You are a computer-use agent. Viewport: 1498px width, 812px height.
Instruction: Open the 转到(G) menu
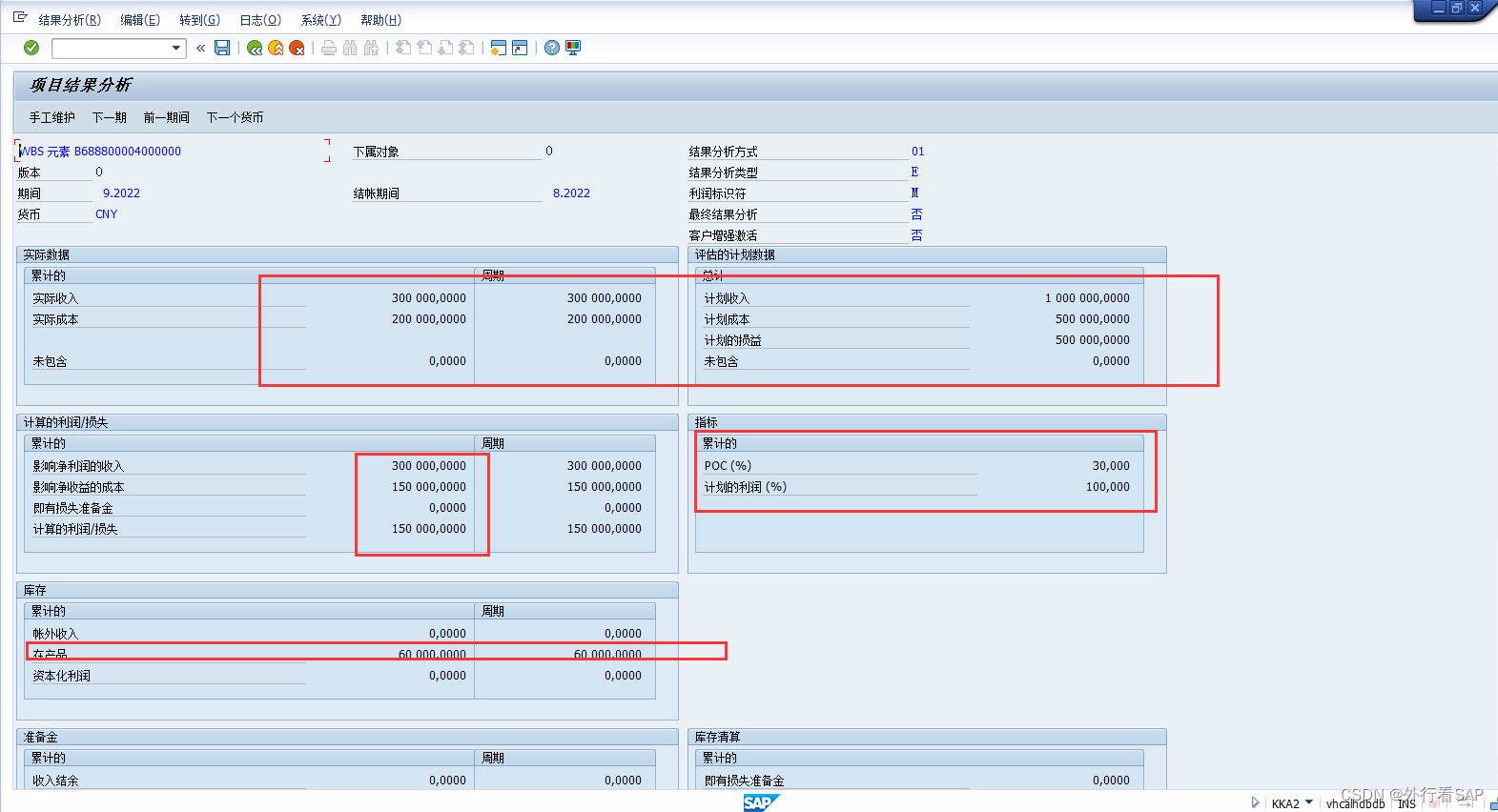[x=200, y=20]
